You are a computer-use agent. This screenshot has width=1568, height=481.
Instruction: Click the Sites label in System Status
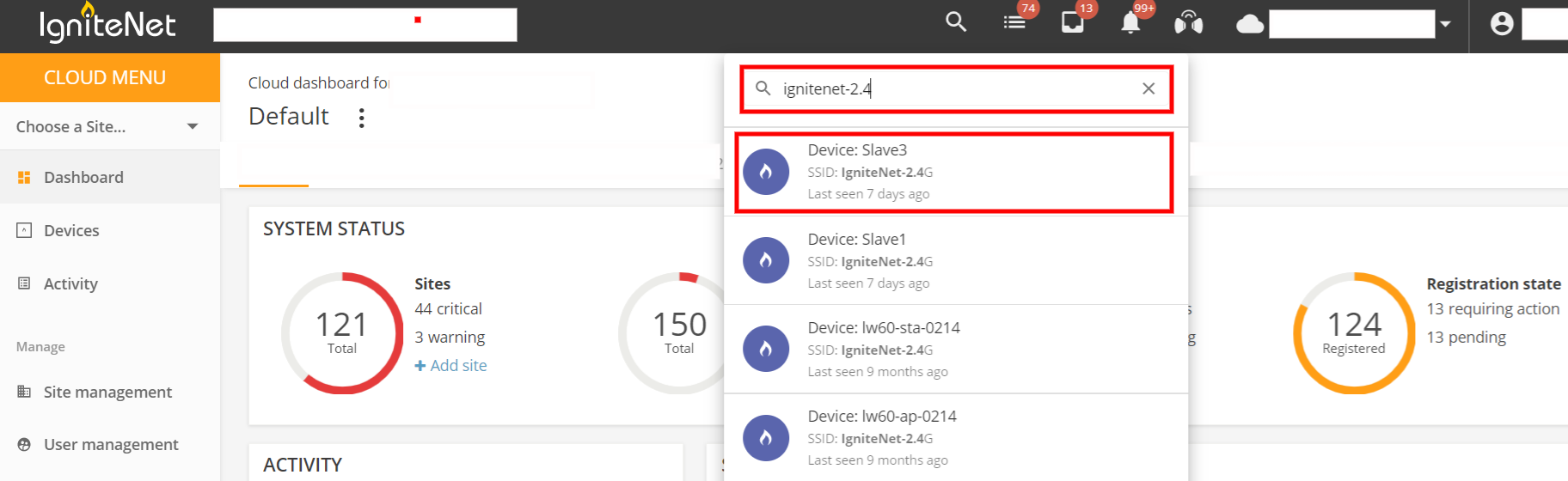[432, 283]
